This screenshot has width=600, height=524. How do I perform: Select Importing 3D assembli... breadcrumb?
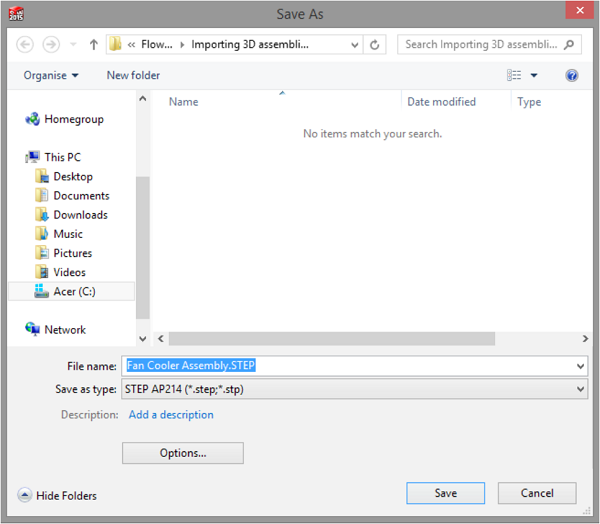pyautogui.click(x=250, y=44)
